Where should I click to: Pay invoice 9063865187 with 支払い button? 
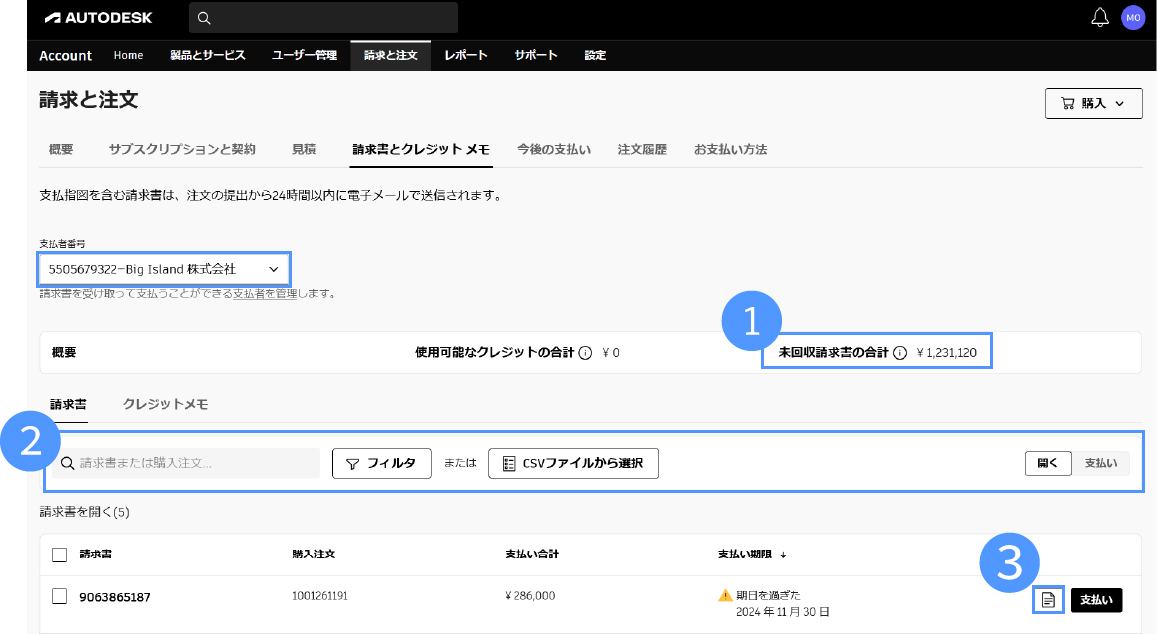[1096, 600]
